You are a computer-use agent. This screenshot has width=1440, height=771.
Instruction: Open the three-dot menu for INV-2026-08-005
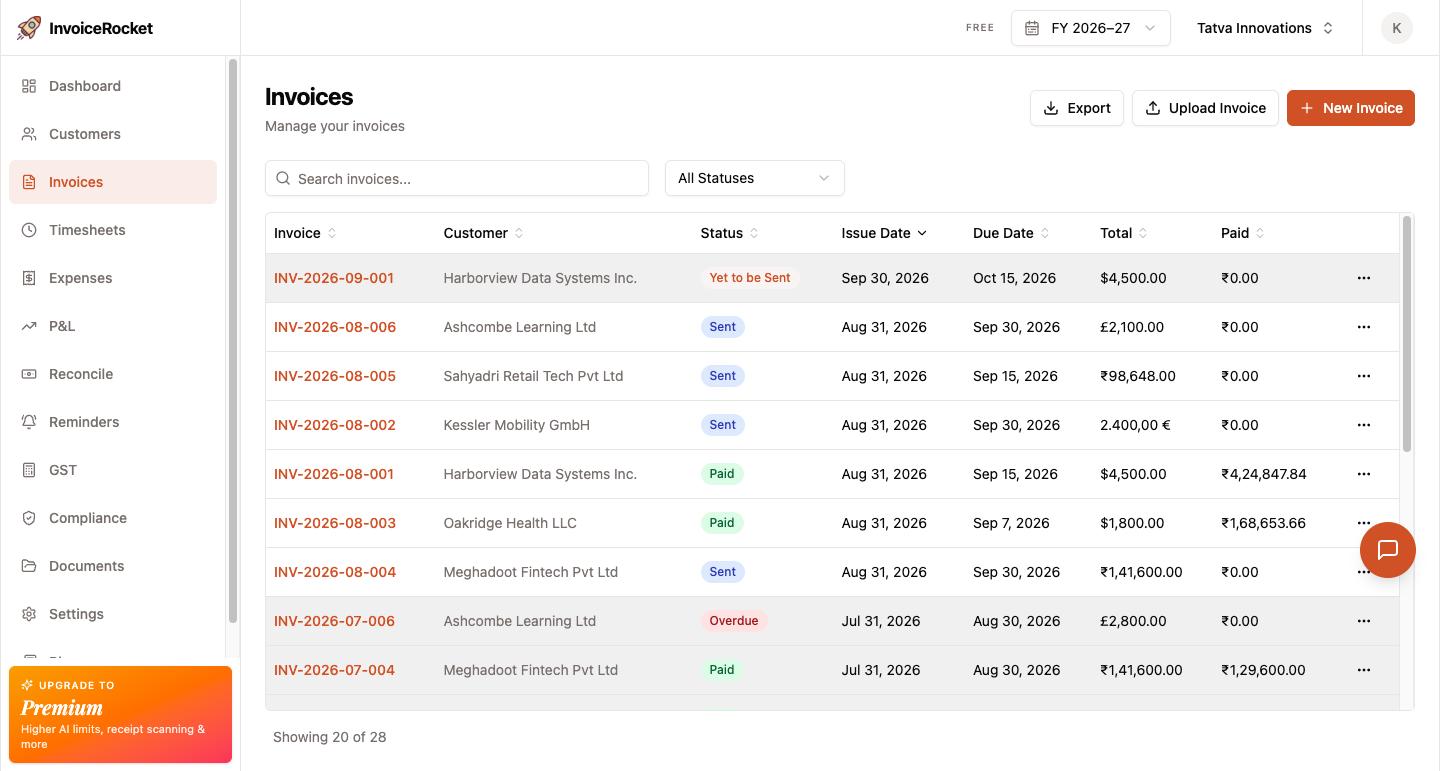(1364, 376)
